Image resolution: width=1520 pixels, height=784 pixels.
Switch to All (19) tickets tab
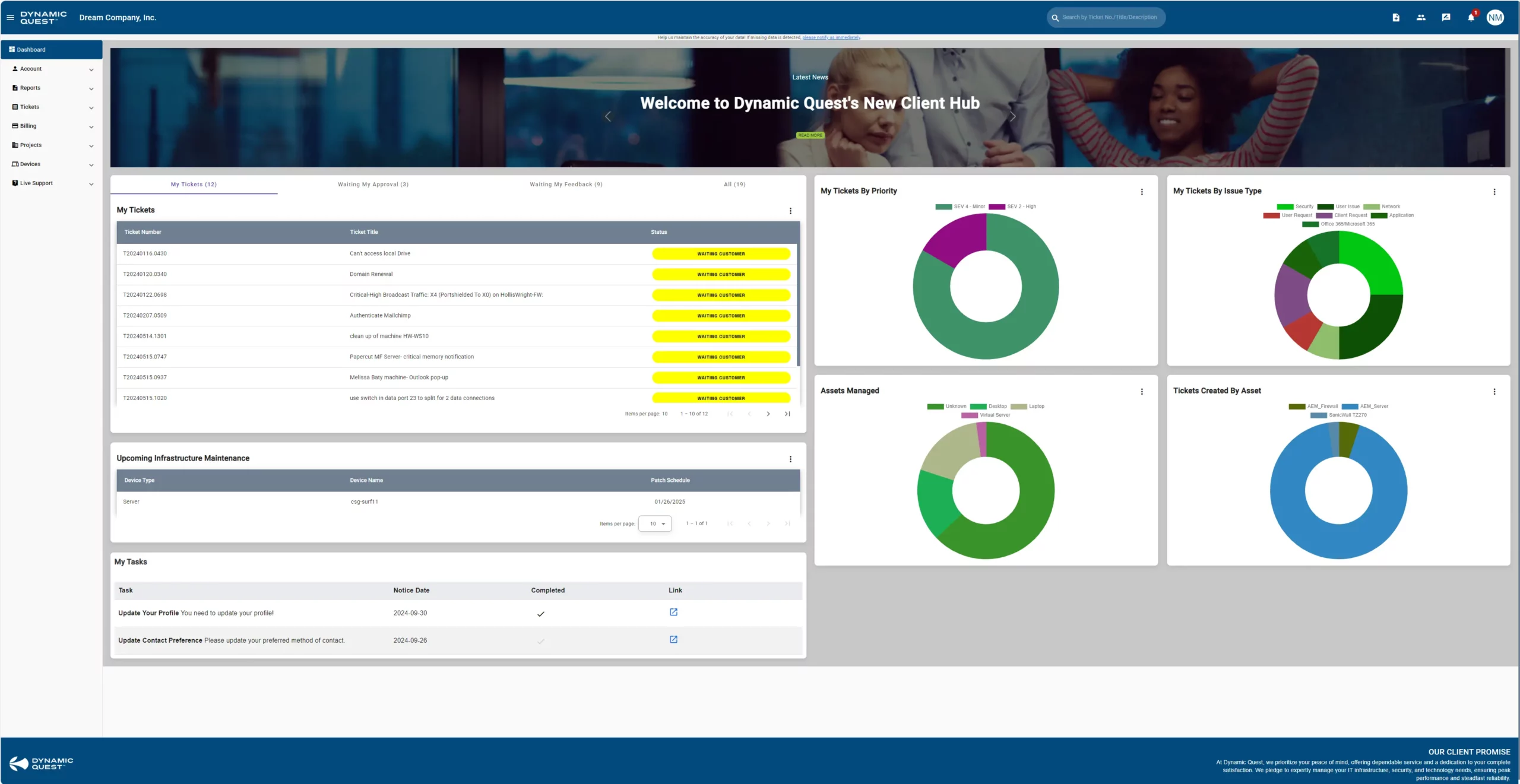point(734,185)
